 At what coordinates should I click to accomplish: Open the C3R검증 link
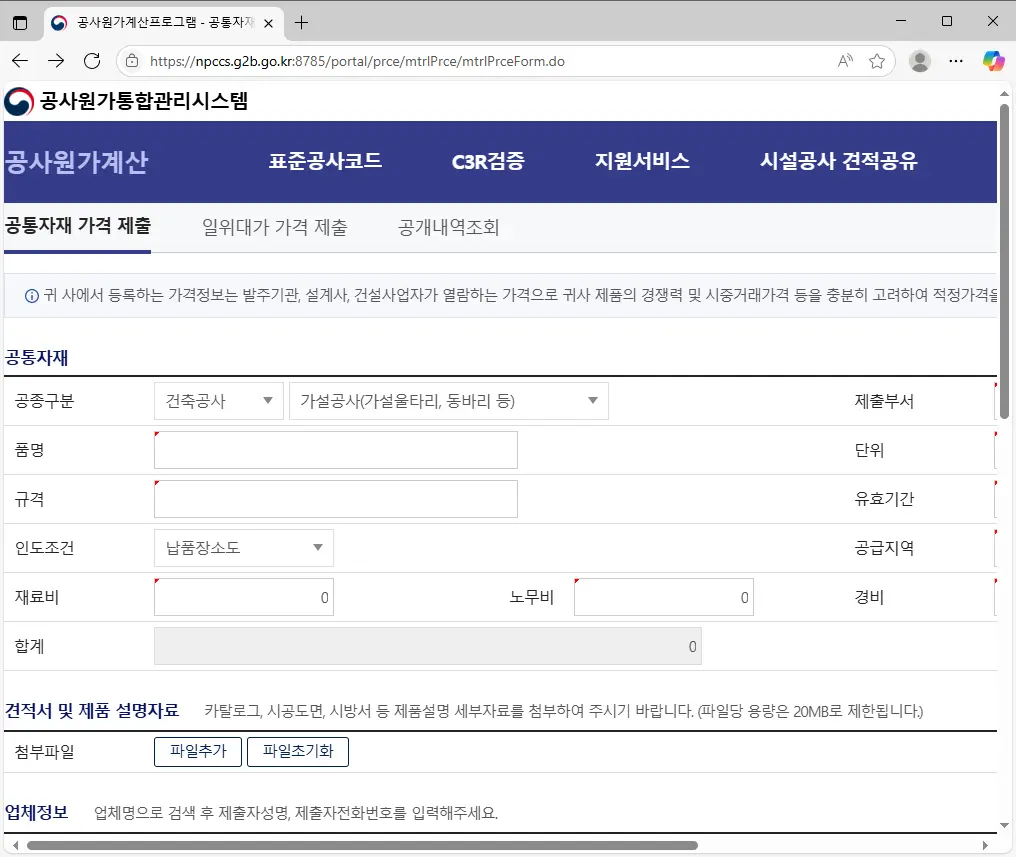(x=488, y=160)
